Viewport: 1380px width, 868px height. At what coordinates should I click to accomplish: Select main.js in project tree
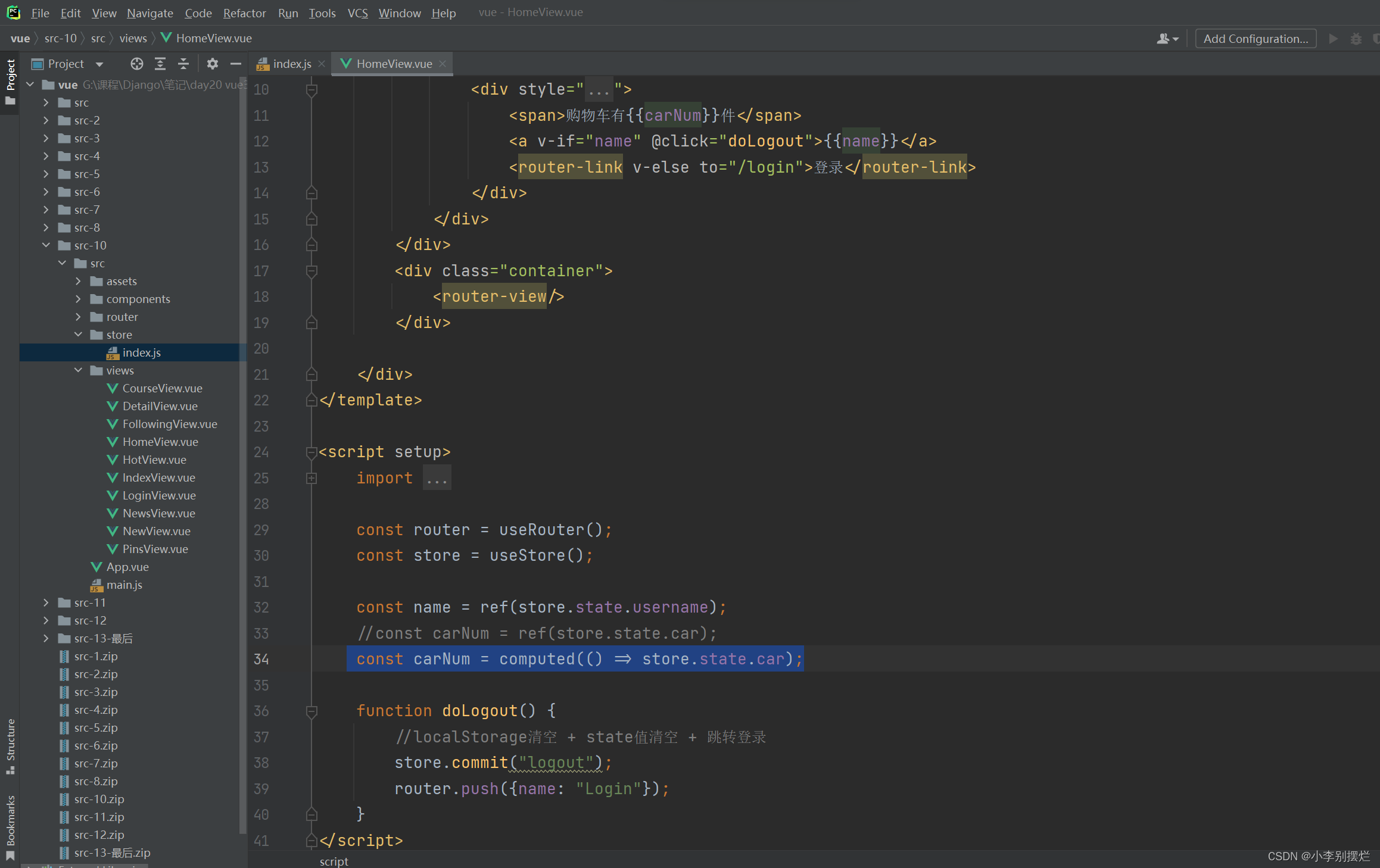(117, 585)
